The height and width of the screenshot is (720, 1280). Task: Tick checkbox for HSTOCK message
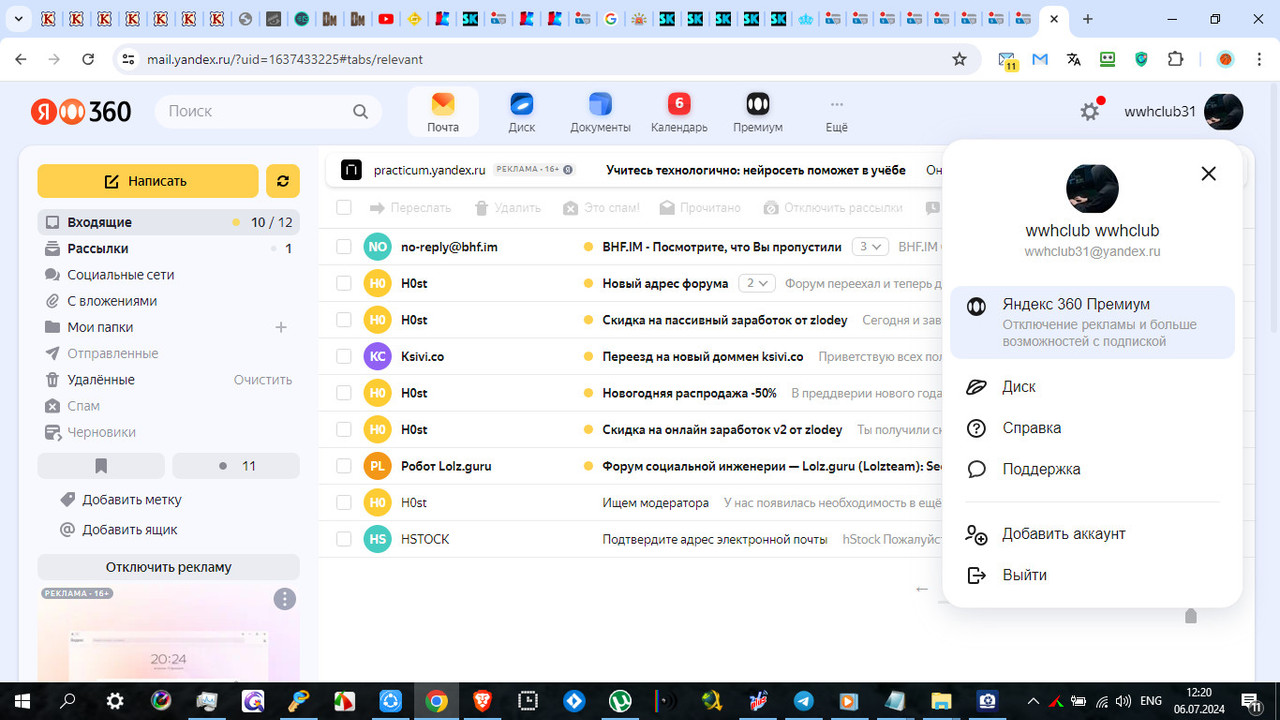344,539
